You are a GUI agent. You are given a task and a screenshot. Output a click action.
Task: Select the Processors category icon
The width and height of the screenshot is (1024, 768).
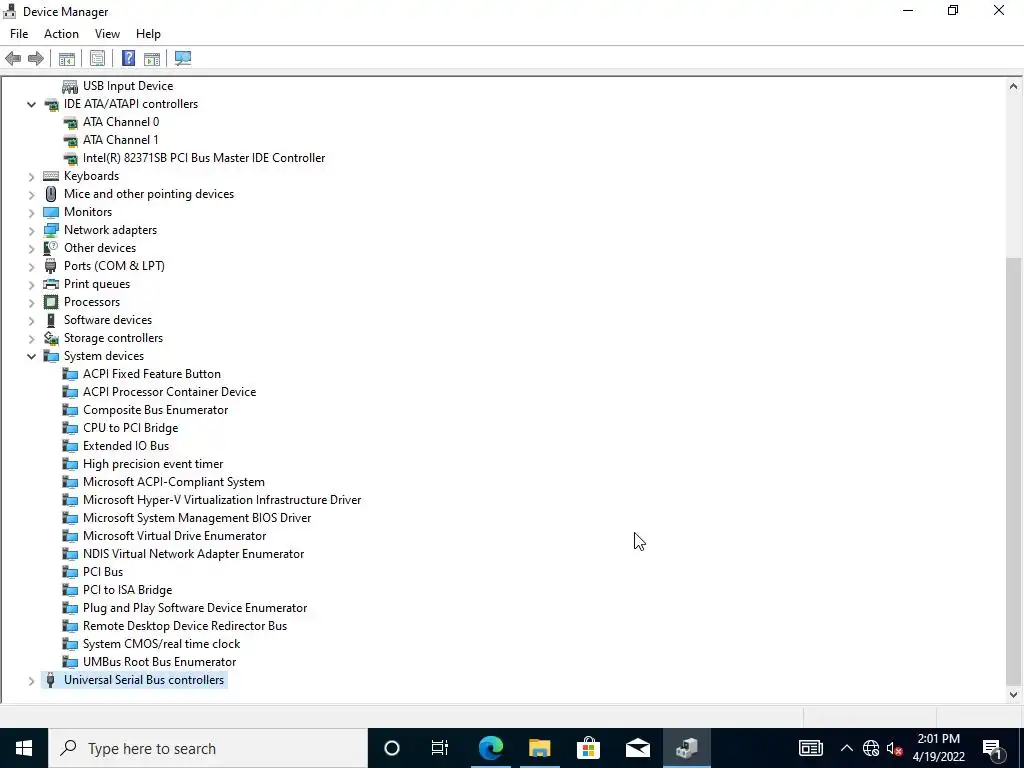click(x=51, y=302)
